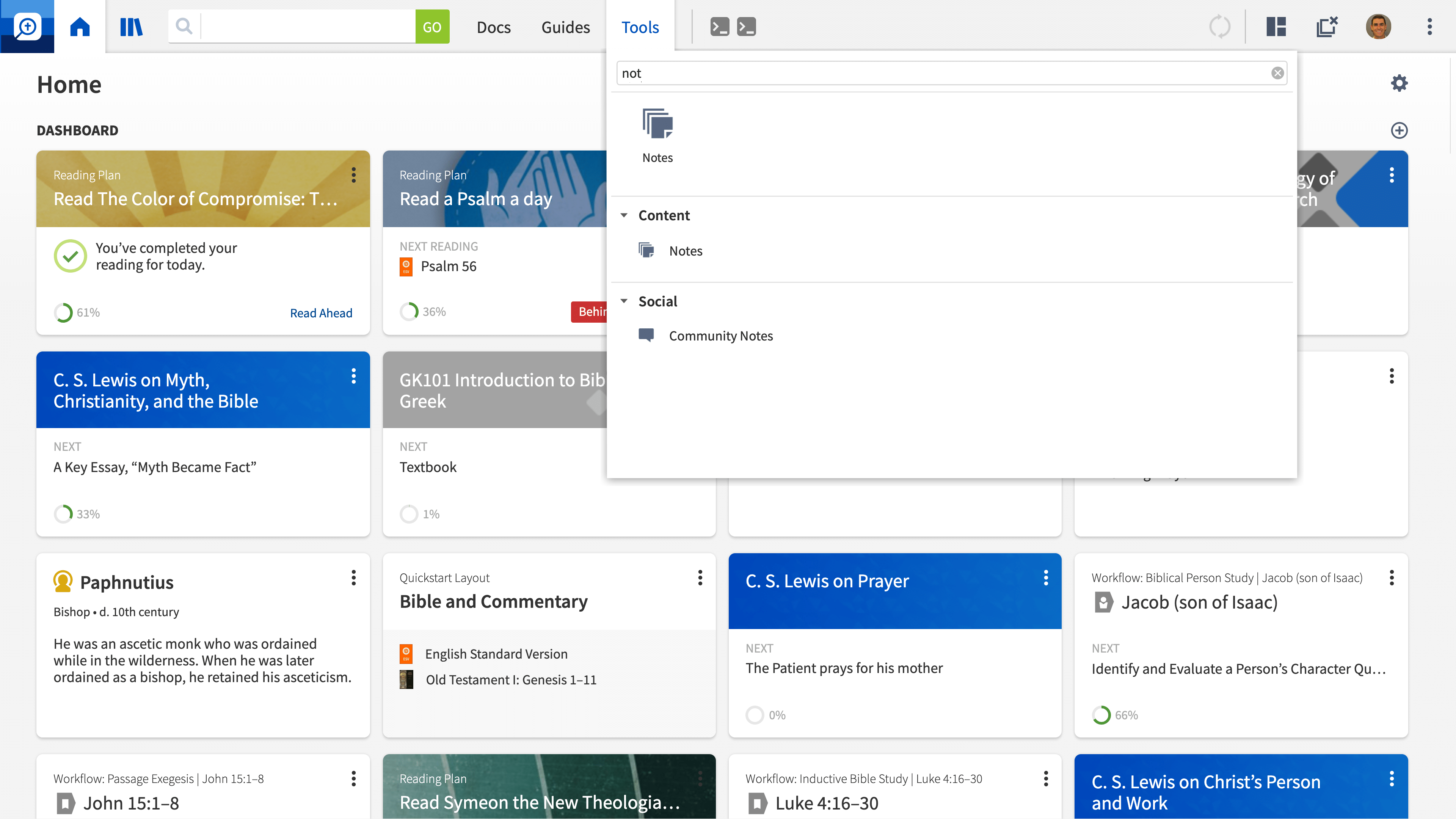This screenshot has width=1456, height=819.
Task: Click the ESV icon beside Psalm 56
Action: coord(406,266)
